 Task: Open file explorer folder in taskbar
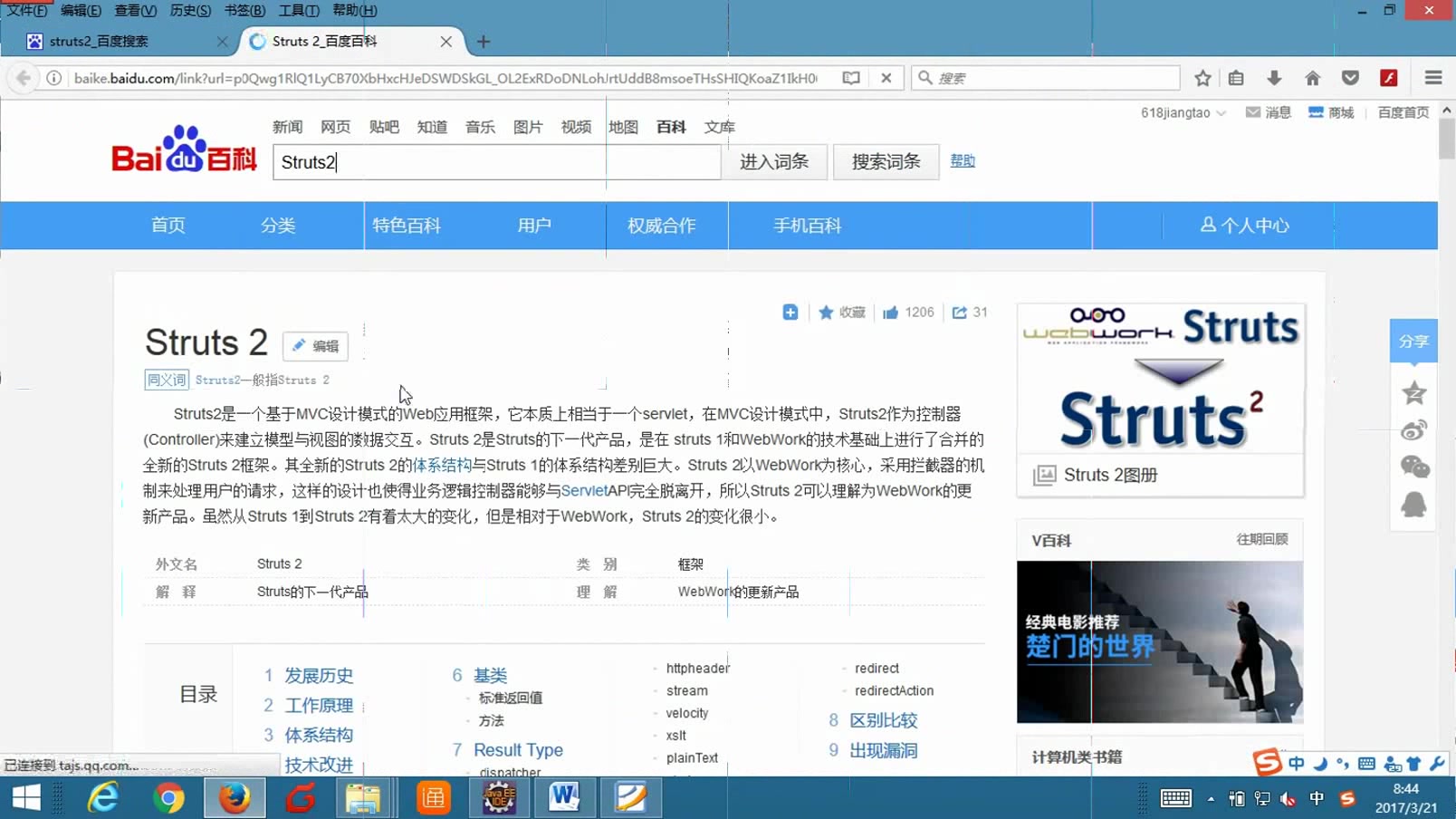click(x=362, y=798)
